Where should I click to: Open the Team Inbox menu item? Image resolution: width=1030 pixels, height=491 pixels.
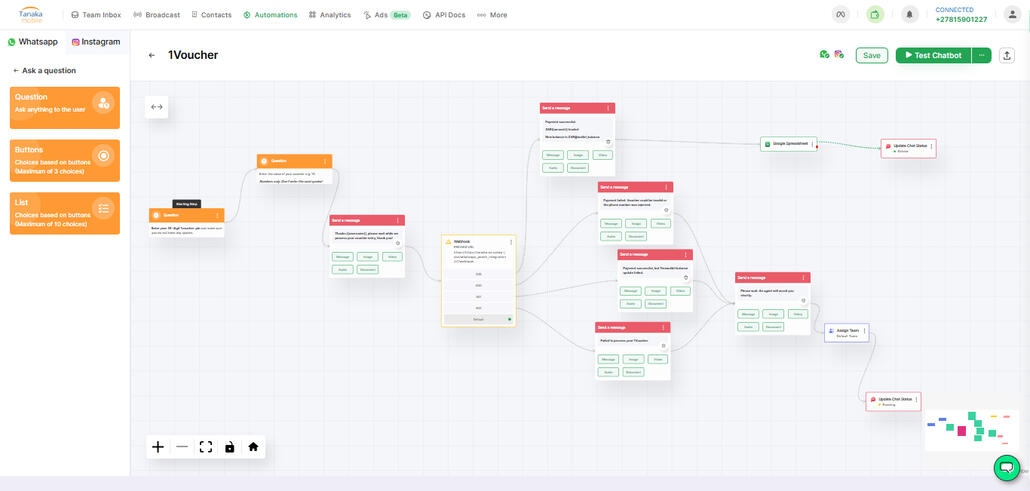tap(95, 15)
